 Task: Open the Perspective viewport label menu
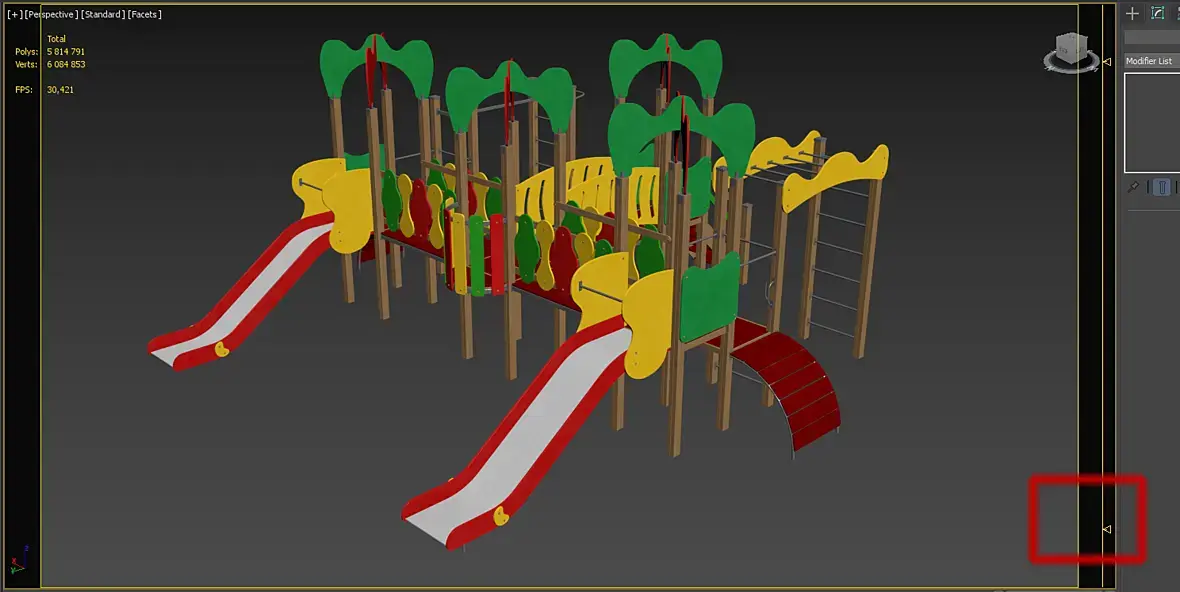point(51,14)
